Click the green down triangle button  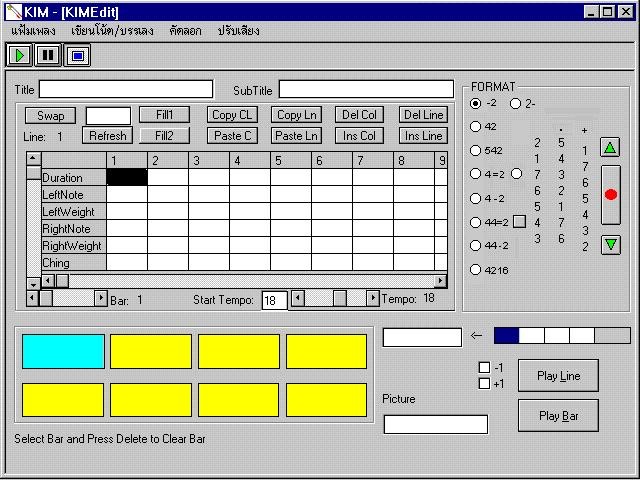click(611, 244)
